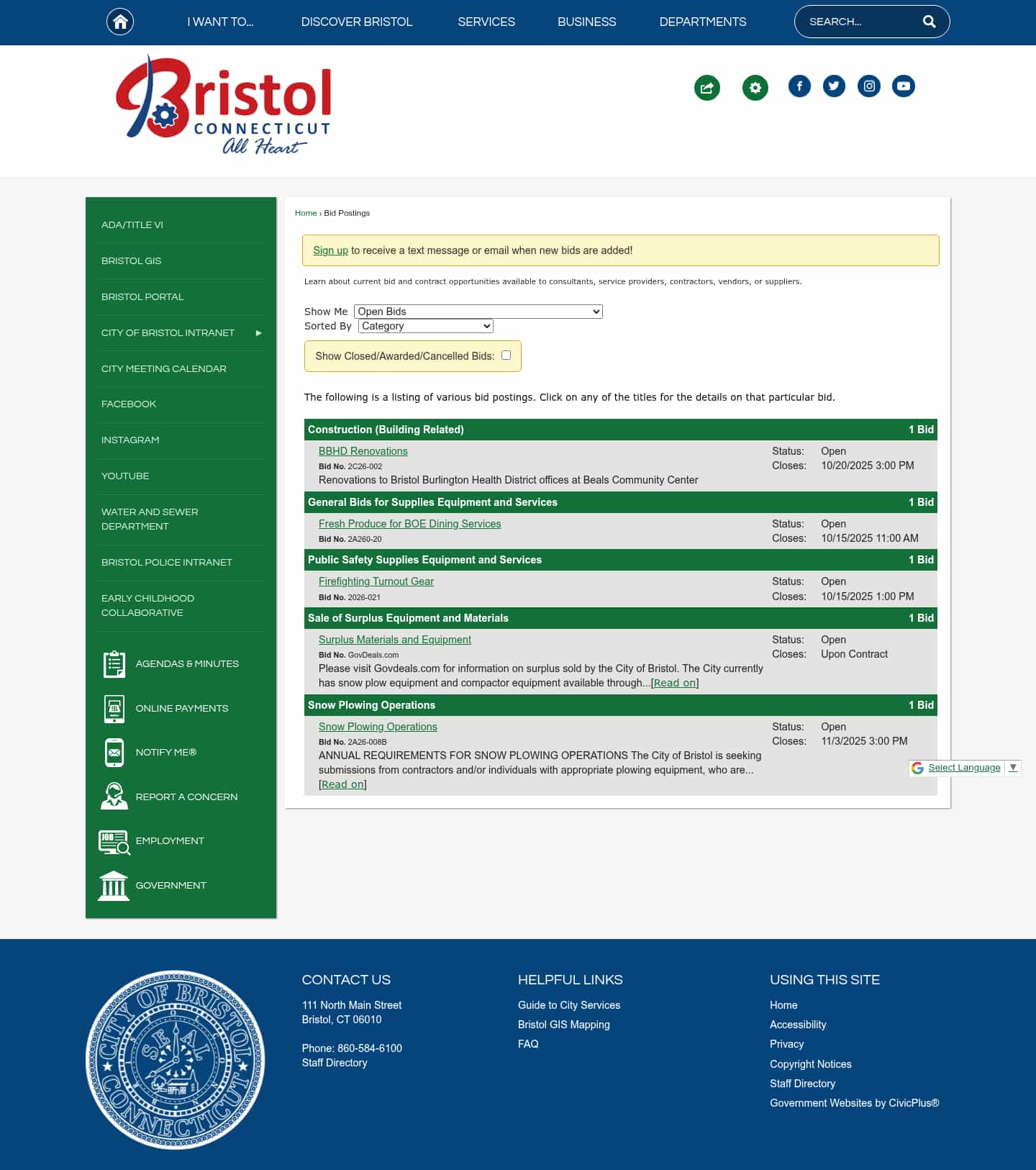1036x1170 pixels.
Task: Open the share icon
Action: (x=707, y=88)
